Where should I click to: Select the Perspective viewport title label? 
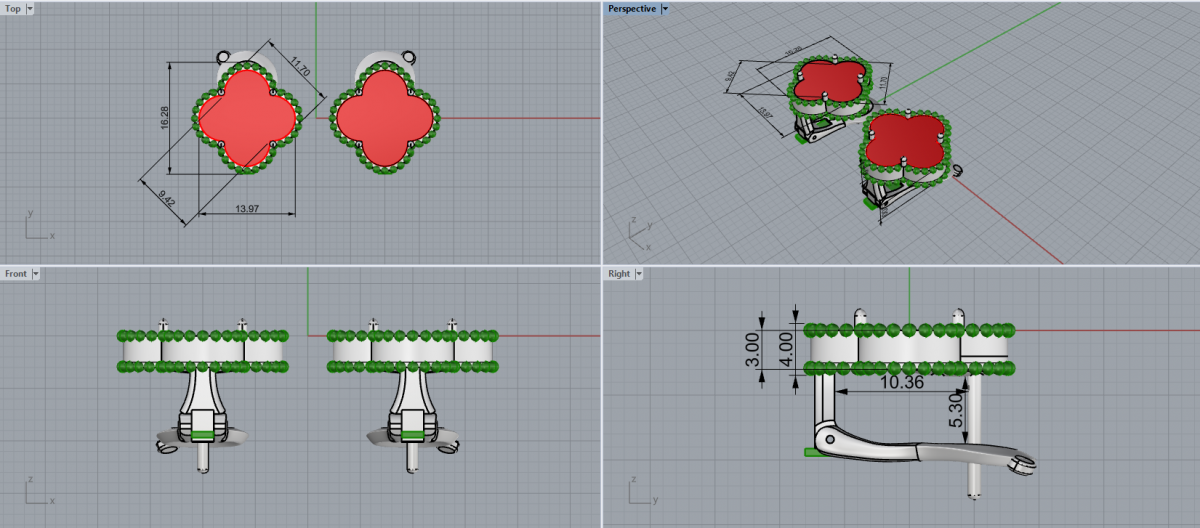632,8
